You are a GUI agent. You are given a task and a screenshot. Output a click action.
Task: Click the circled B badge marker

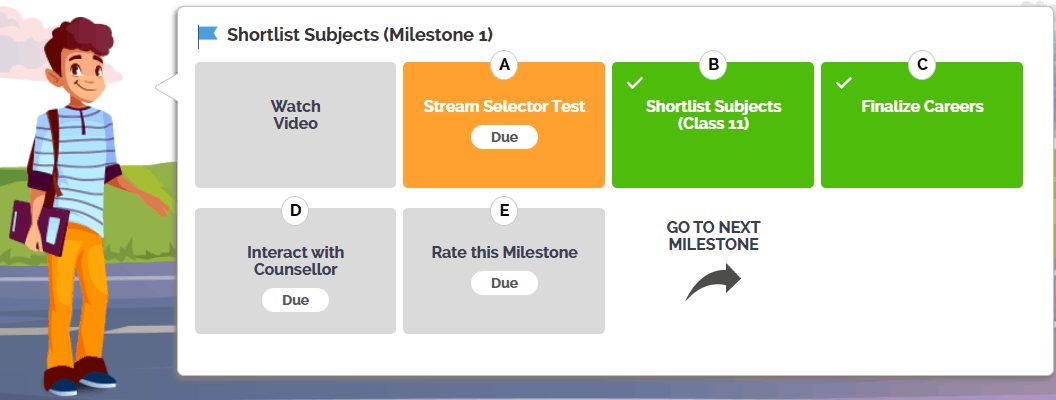tap(713, 65)
